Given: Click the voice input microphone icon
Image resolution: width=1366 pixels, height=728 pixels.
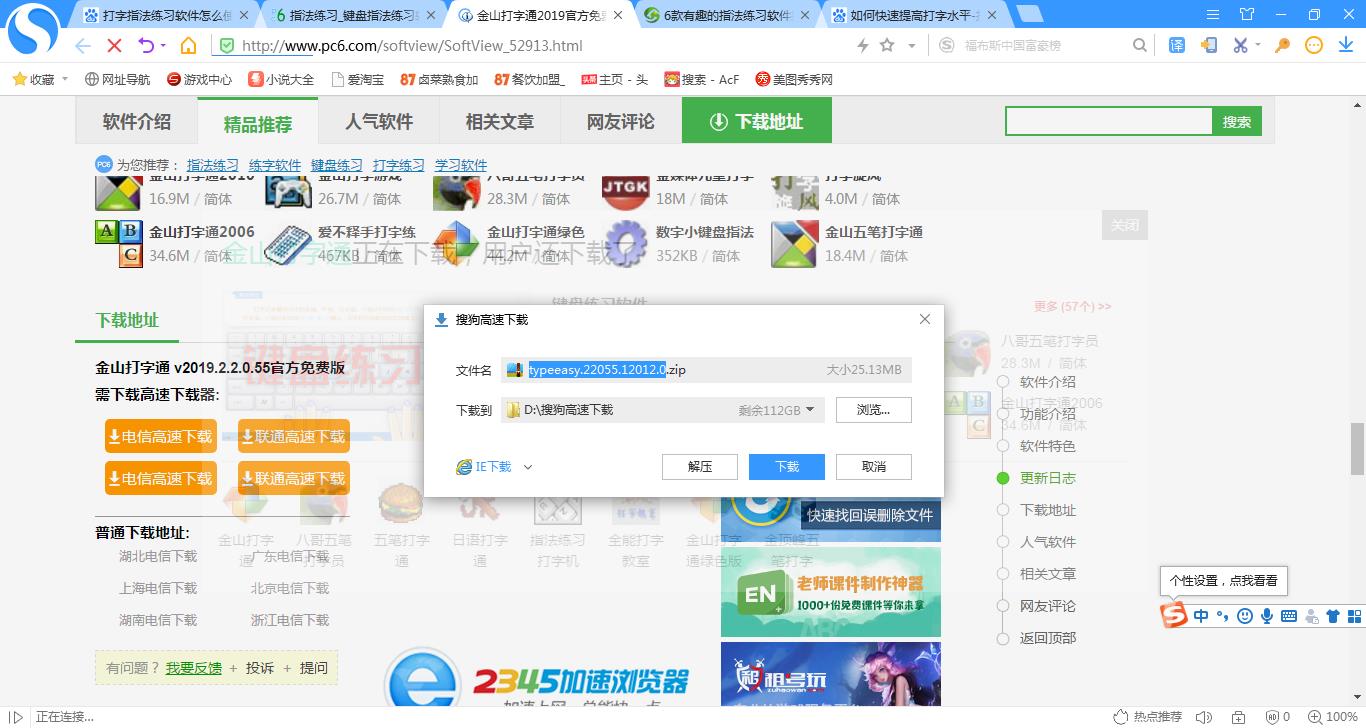Looking at the screenshot, I should click(x=1267, y=616).
